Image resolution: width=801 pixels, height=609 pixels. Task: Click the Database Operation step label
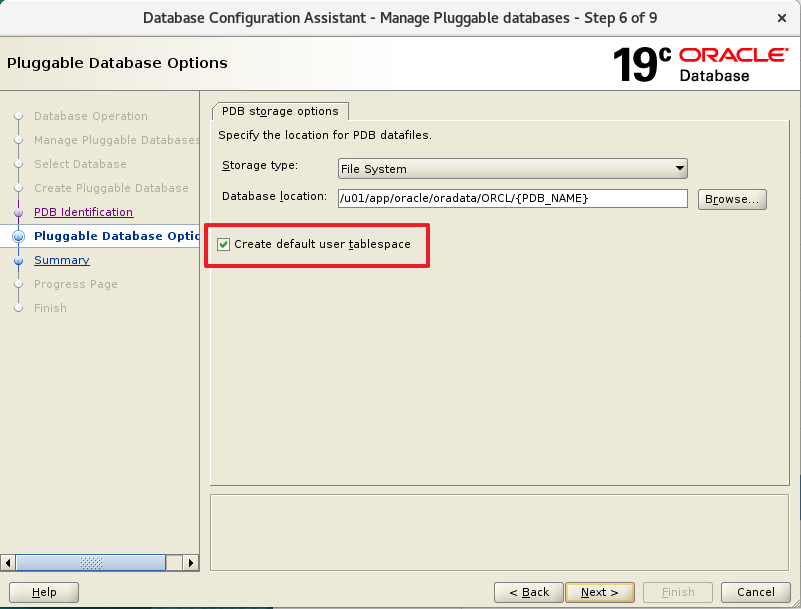[x=91, y=116]
